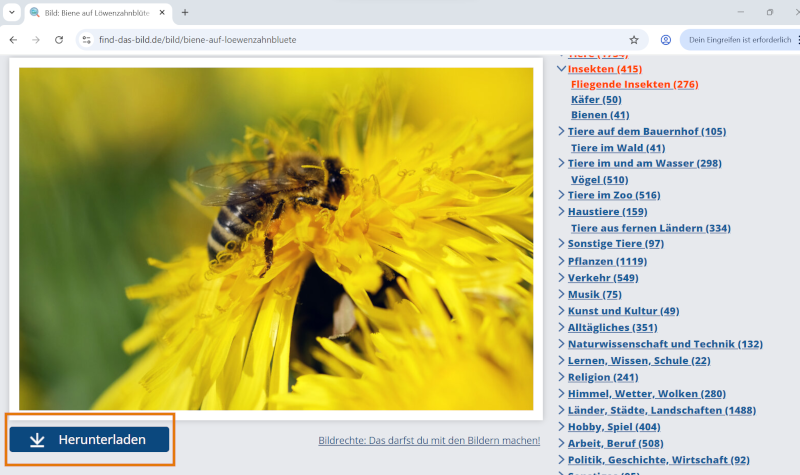This screenshot has width=800, height=475.
Task: Bookmark page using star icon
Action: point(633,40)
